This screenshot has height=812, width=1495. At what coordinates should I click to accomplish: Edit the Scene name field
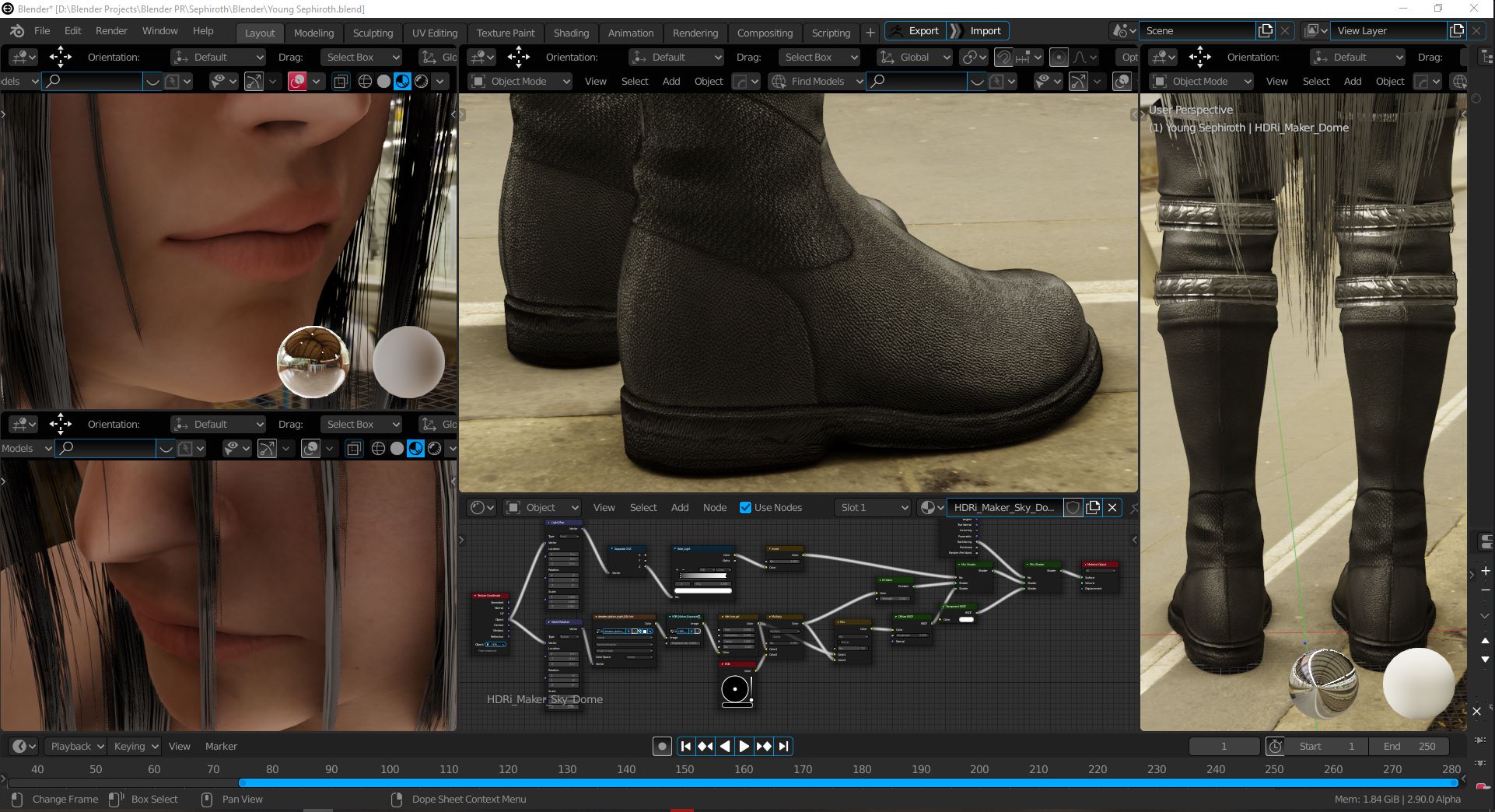1198,31
